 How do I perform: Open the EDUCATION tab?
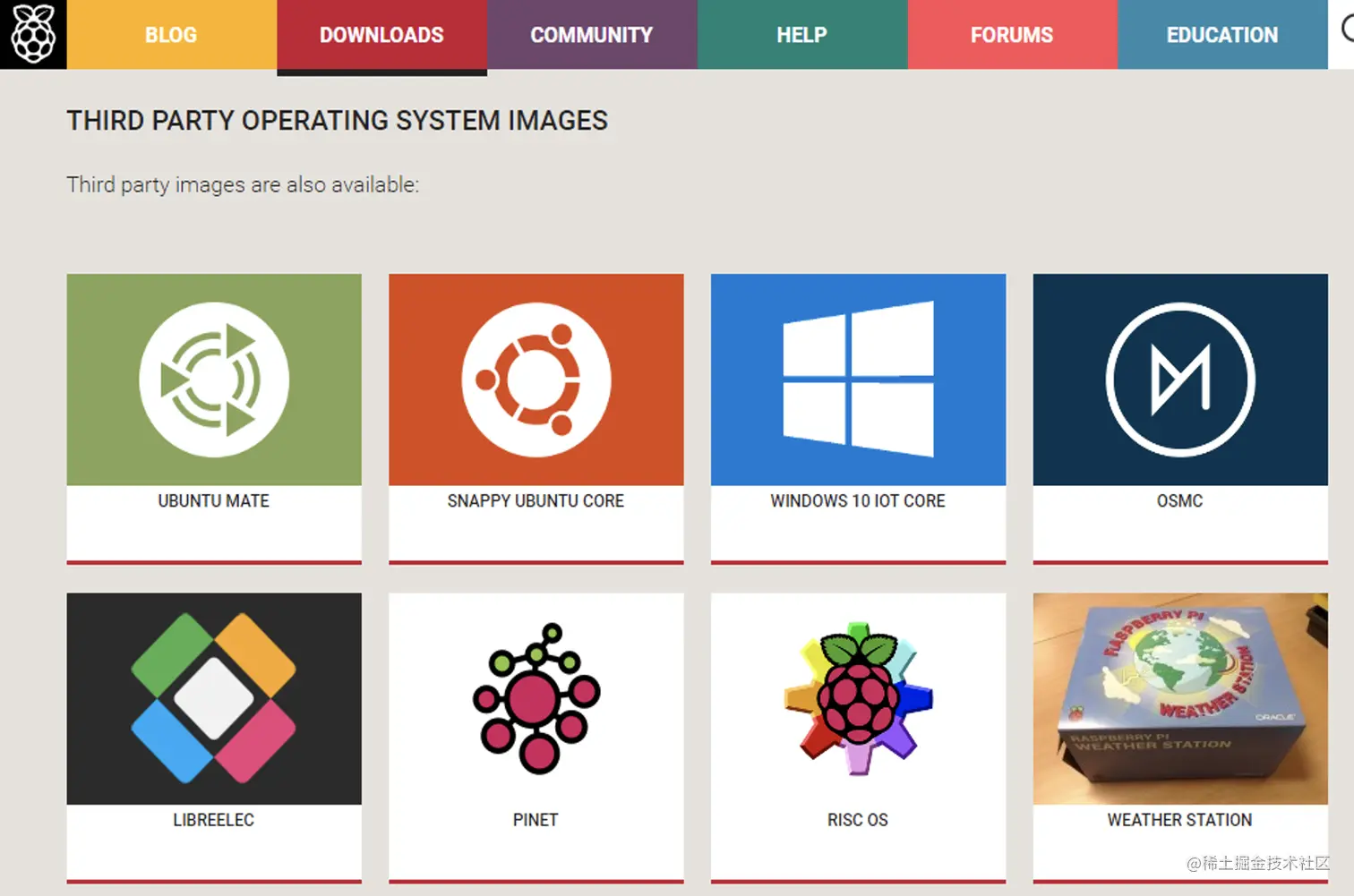pos(1222,34)
